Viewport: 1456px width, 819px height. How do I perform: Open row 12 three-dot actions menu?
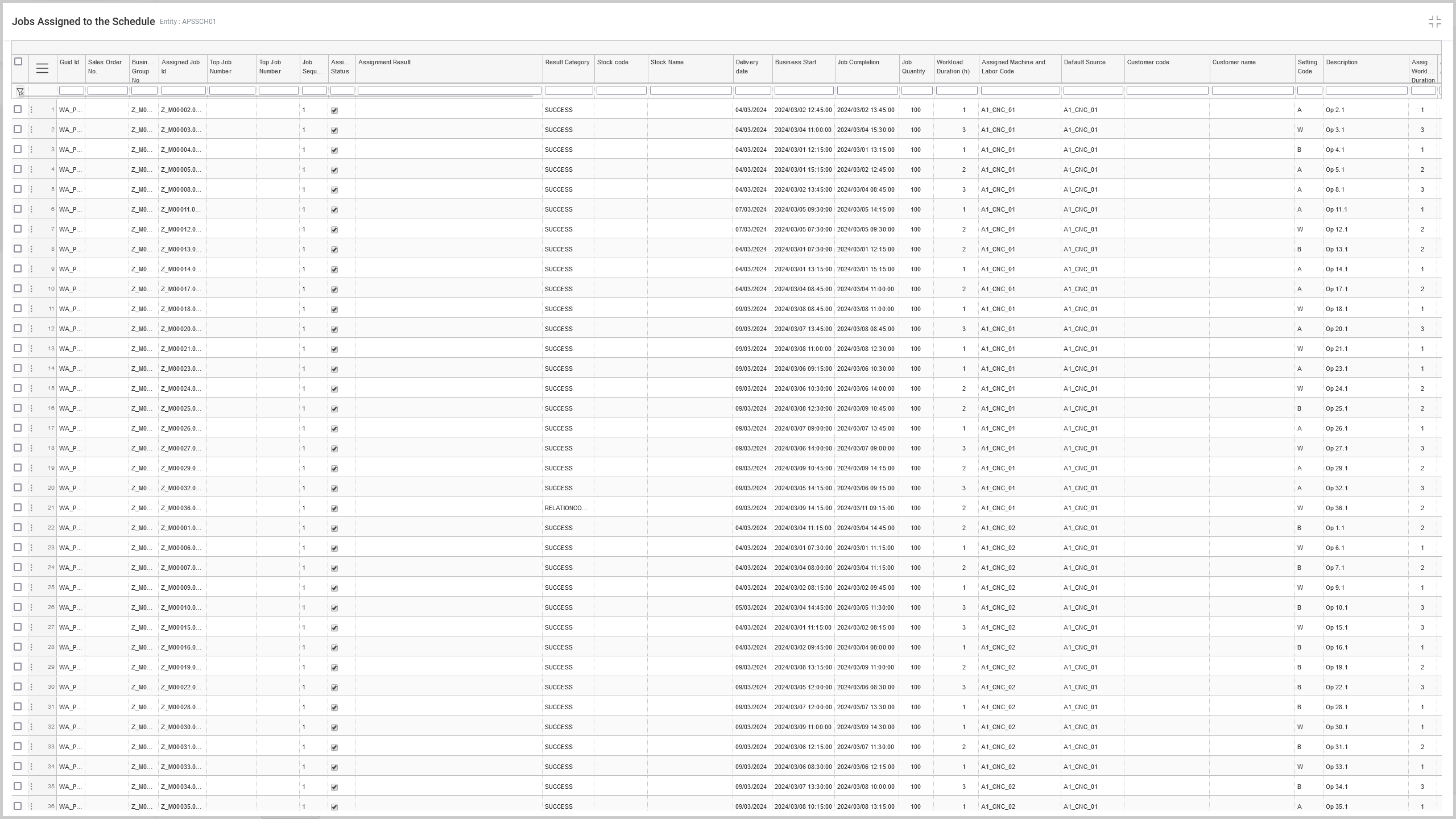pyautogui.click(x=31, y=329)
